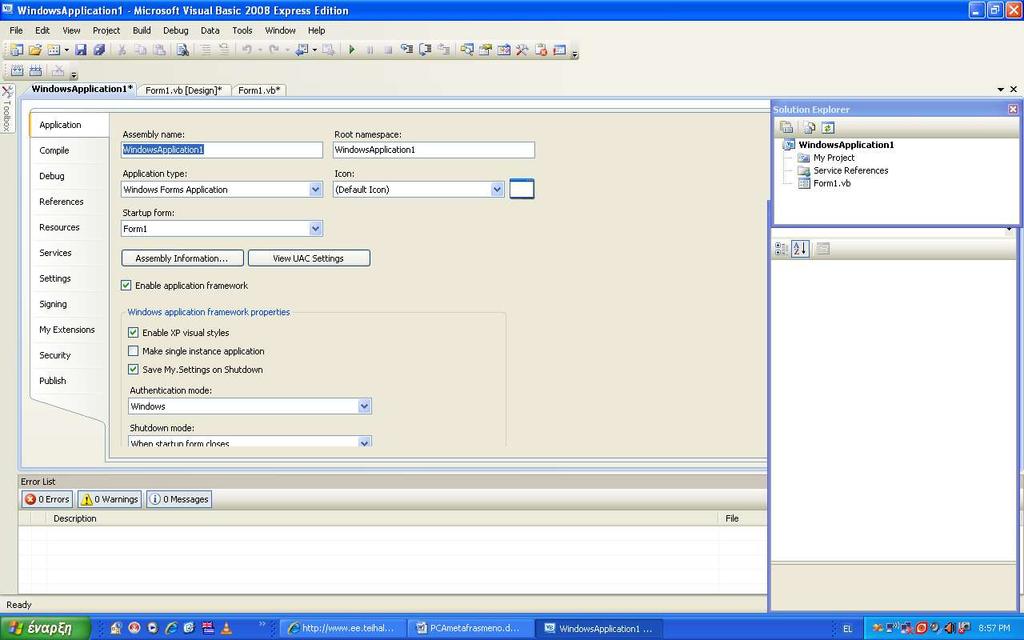The image size is (1024, 640).
Task: Check Make single instance application
Action: coord(133,351)
